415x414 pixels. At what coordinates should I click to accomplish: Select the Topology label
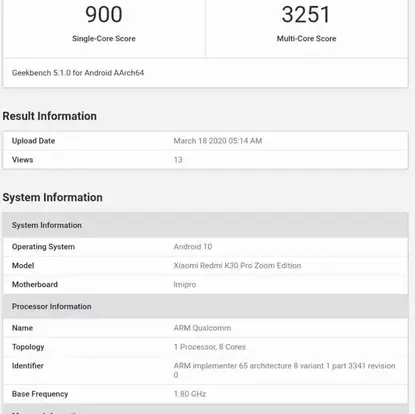28,347
